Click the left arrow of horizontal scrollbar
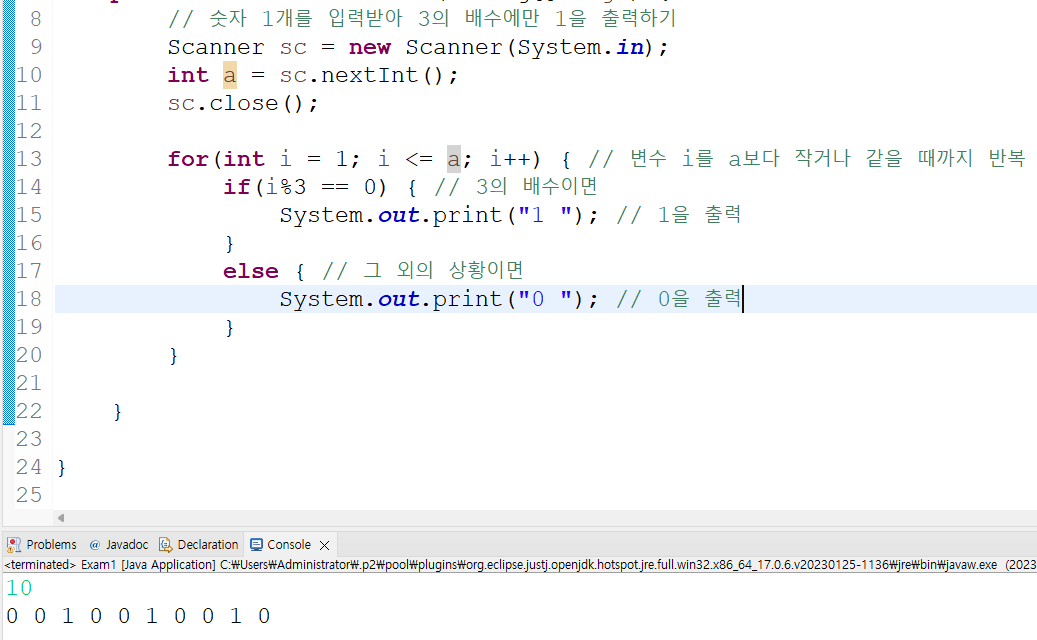Image resolution: width=1037 pixels, height=640 pixels. click(61, 518)
